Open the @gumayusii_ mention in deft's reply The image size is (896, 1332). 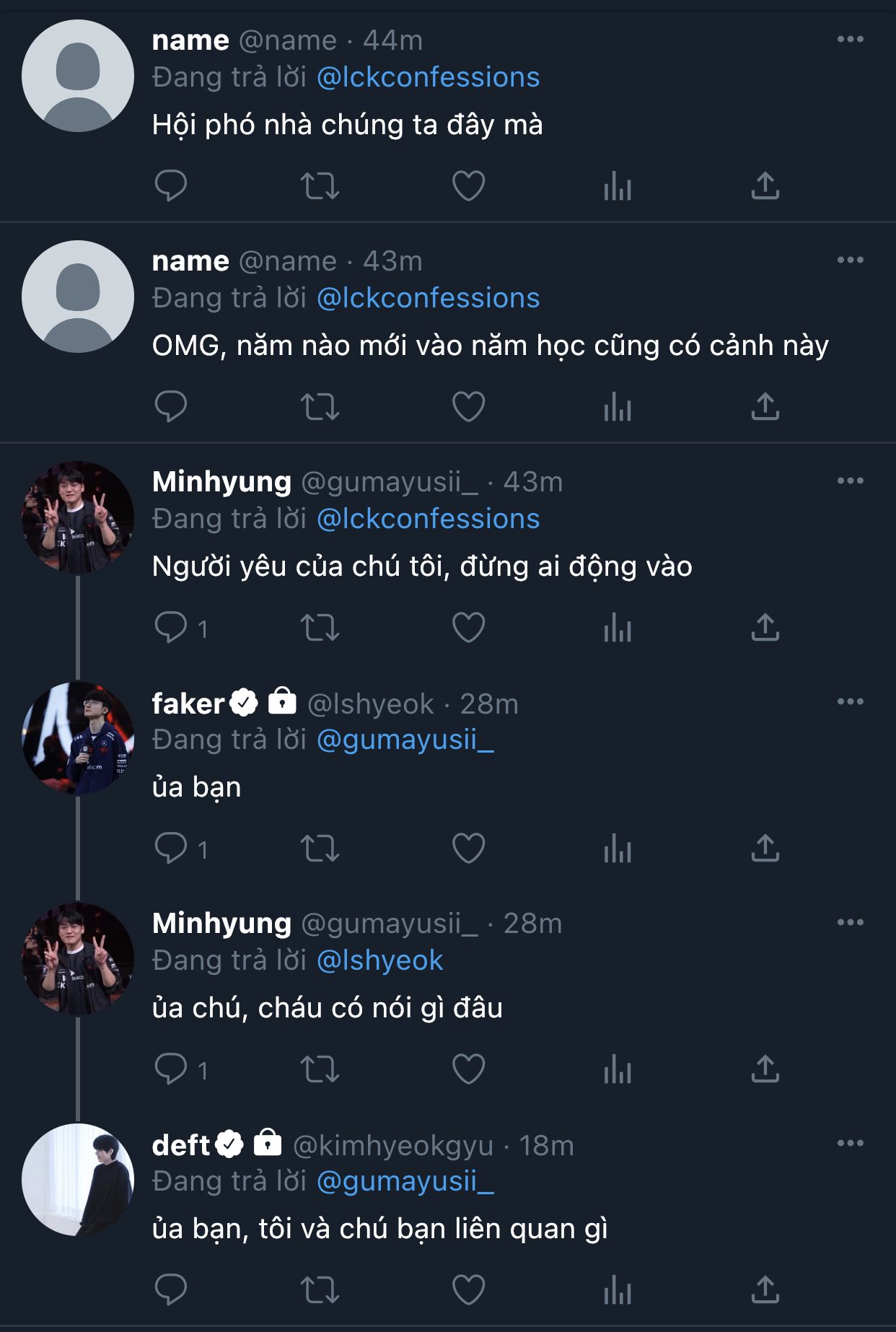click(x=405, y=1181)
